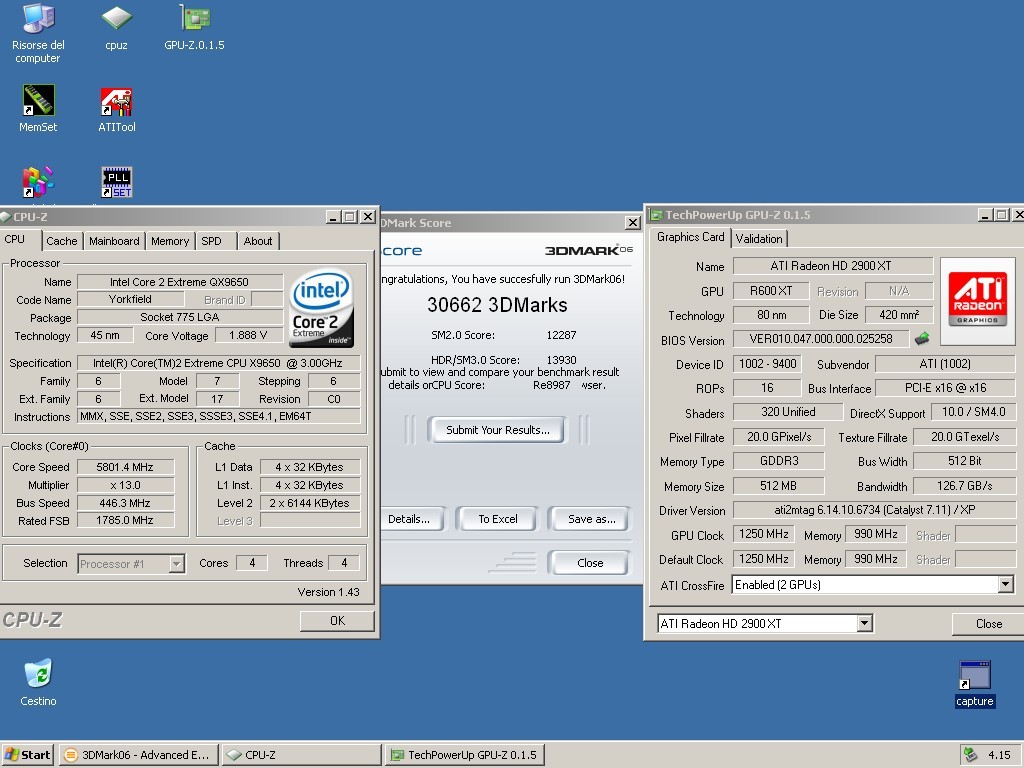1024x768 pixels.
Task: Open the SPD tab
Action: pyautogui.click(x=211, y=241)
